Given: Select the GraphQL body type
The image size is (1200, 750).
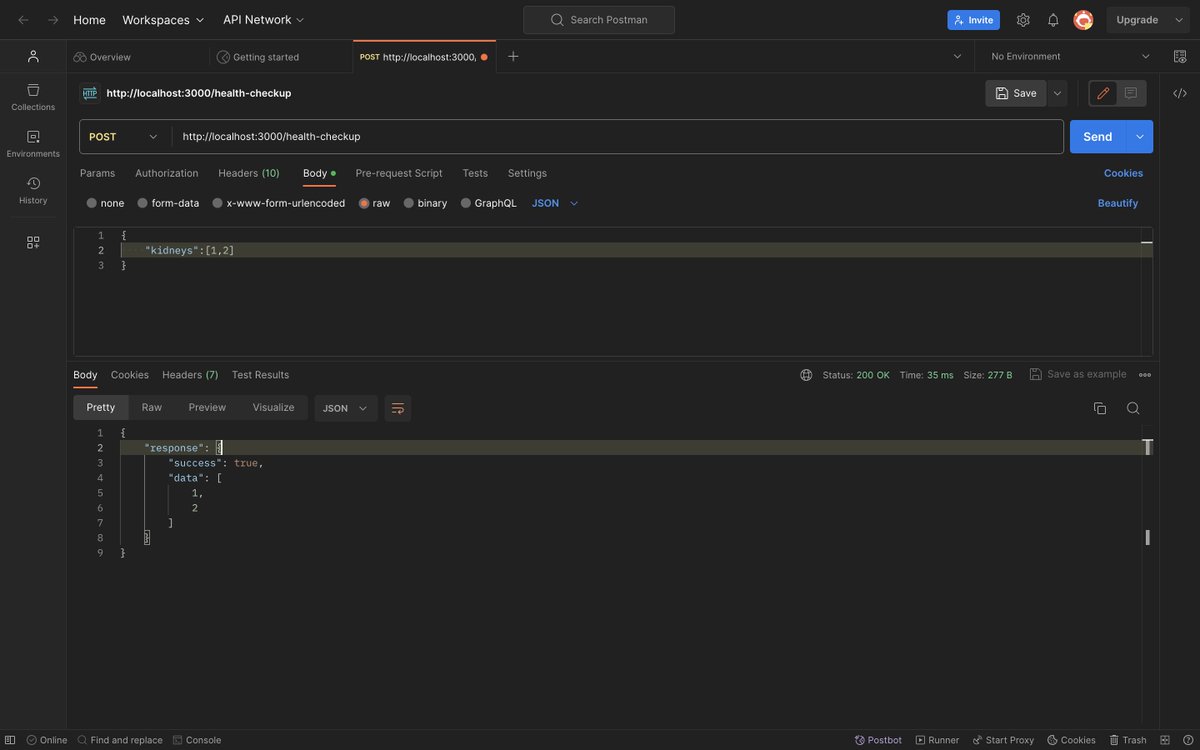Looking at the screenshot, I should (x=489, y=203).
